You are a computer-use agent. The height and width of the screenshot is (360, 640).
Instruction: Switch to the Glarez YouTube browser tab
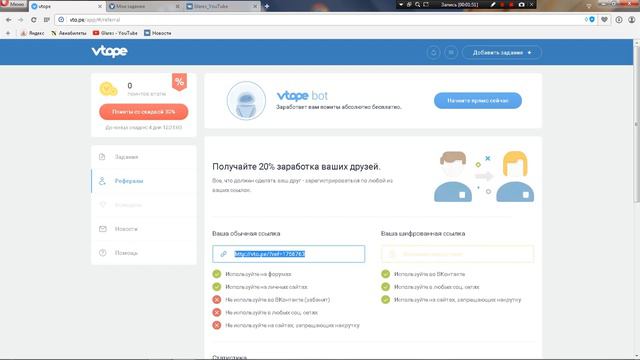[x=222, y=7]
